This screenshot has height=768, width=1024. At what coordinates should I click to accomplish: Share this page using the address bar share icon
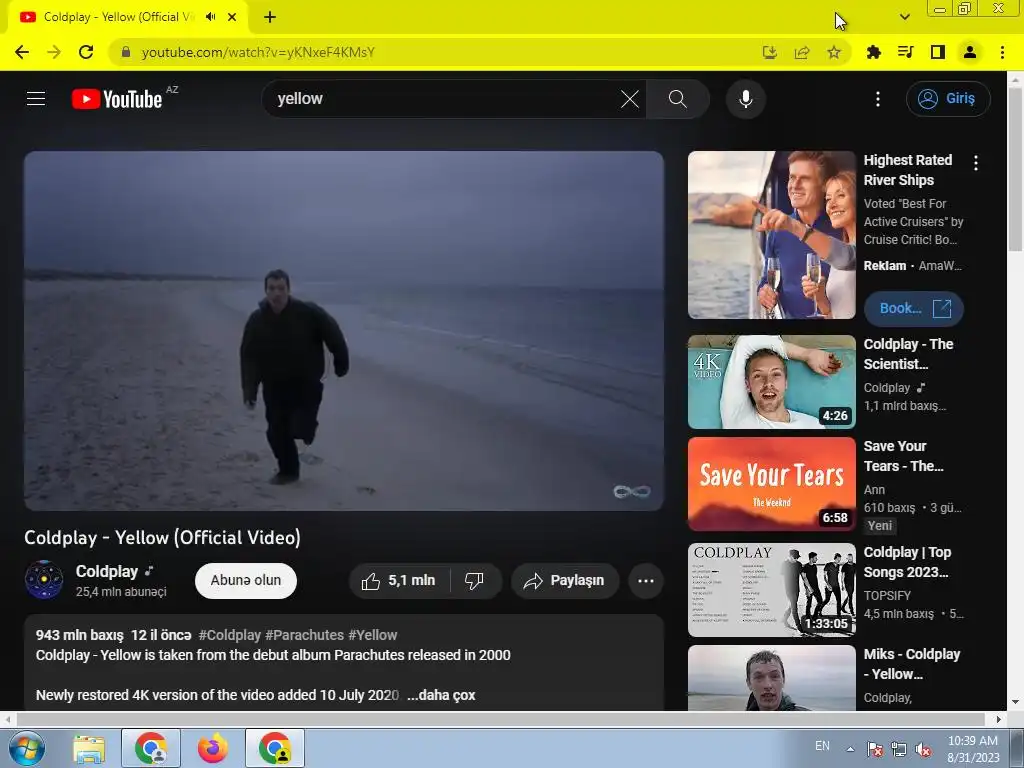click(802, 52)
